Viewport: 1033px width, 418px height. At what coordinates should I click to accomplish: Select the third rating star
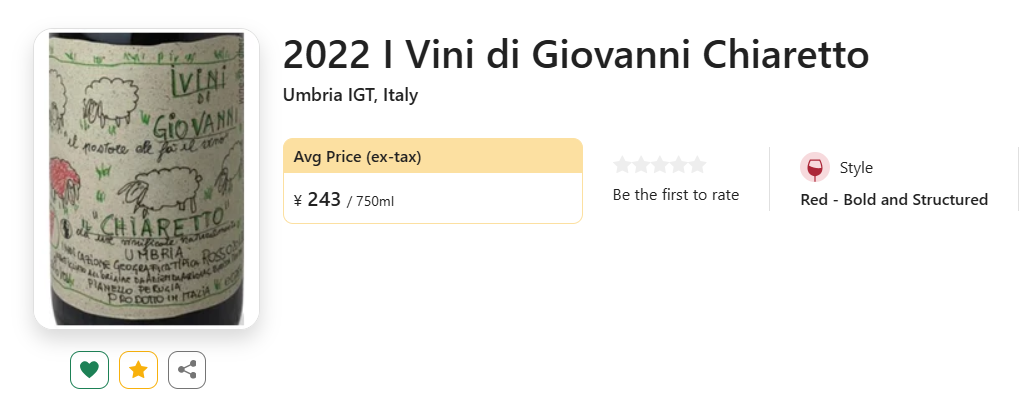pyautogui.click(x=659, y=165)
